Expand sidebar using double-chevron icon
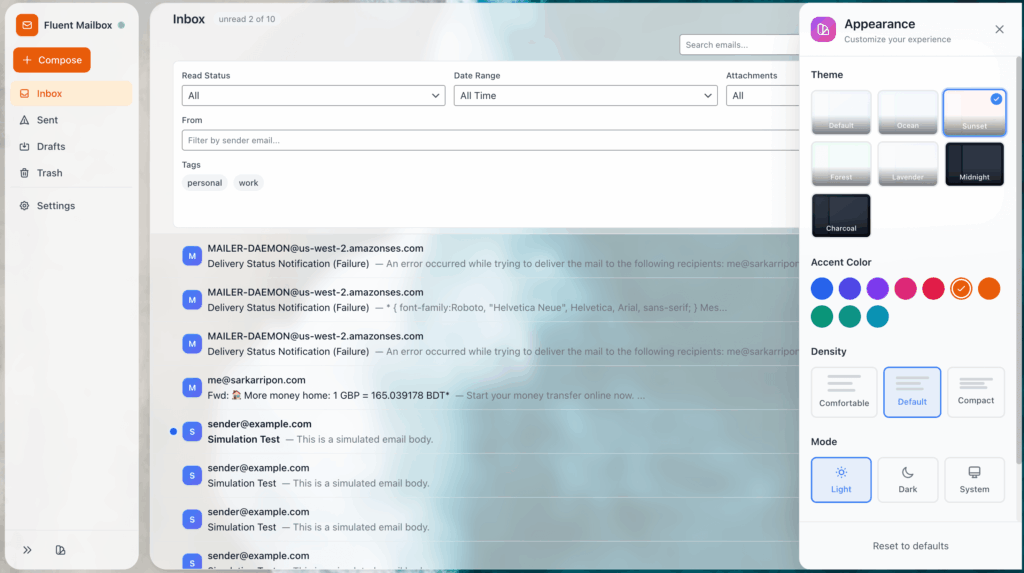The height and width of the screenshot is (573, 1024). tap(27, 550)
